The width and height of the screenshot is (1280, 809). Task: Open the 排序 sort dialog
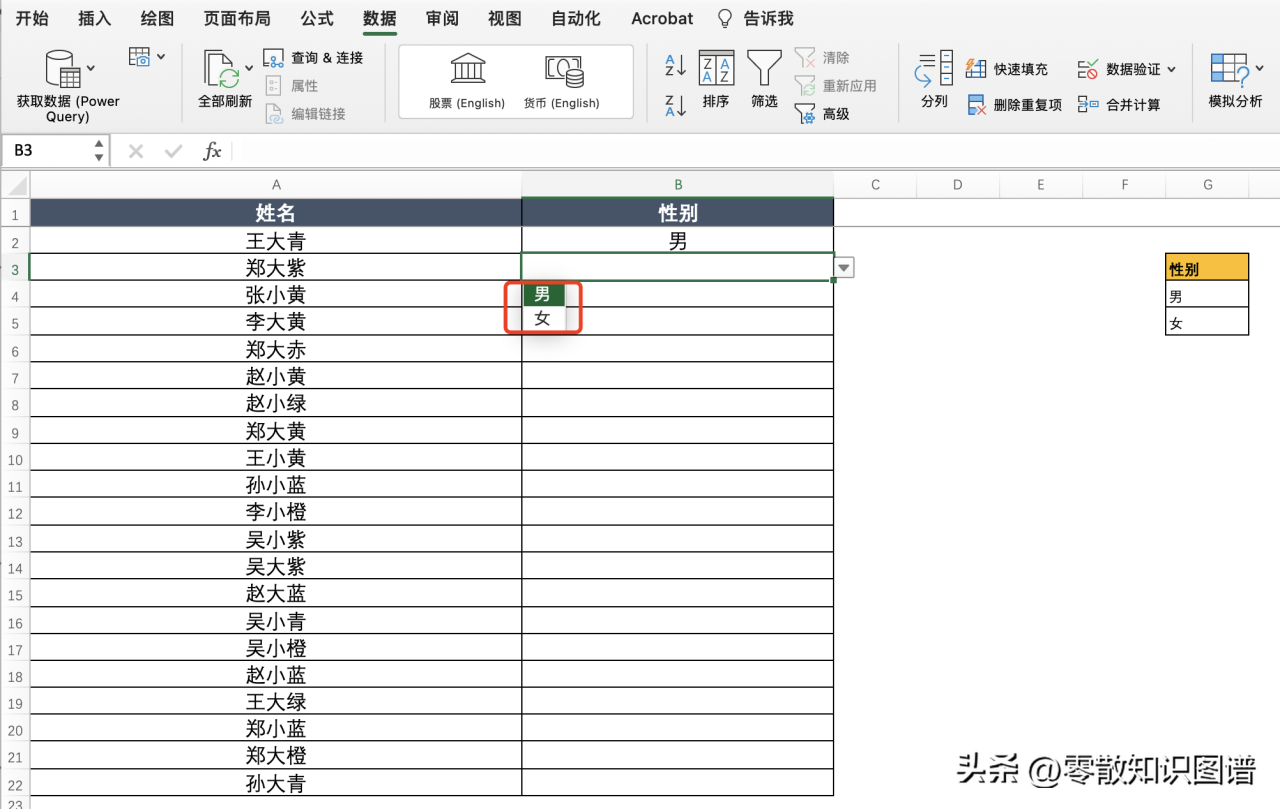[716, 79]
